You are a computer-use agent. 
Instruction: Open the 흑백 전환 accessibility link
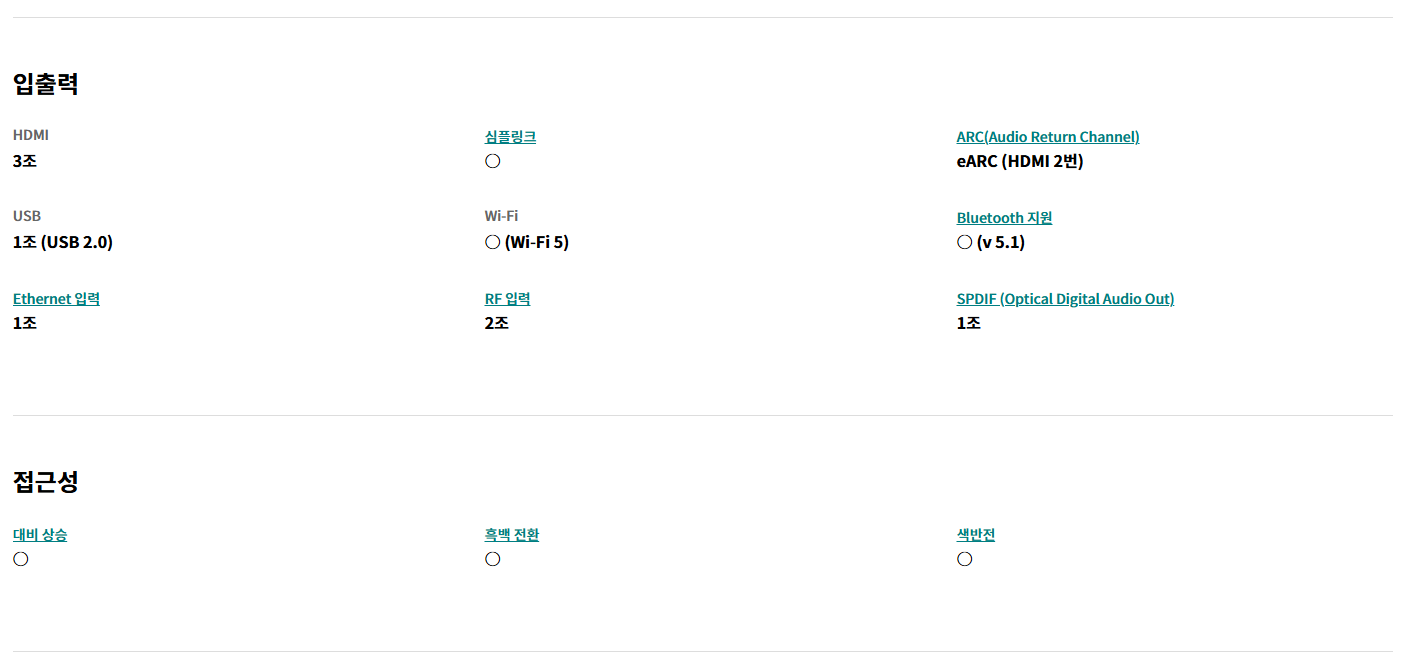[x=512, y=535]
